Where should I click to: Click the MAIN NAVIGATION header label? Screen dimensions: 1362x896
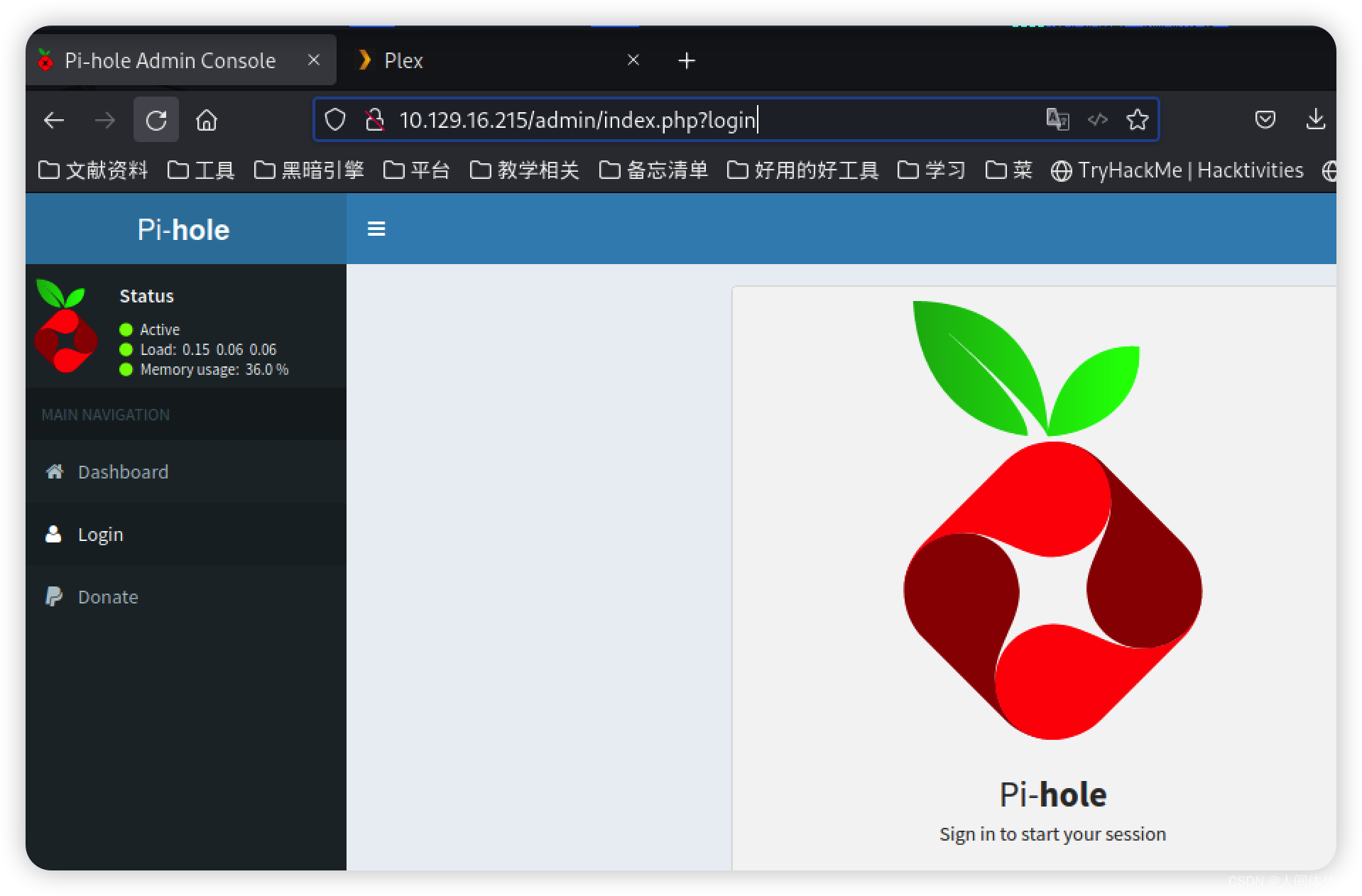click(105, 415)
